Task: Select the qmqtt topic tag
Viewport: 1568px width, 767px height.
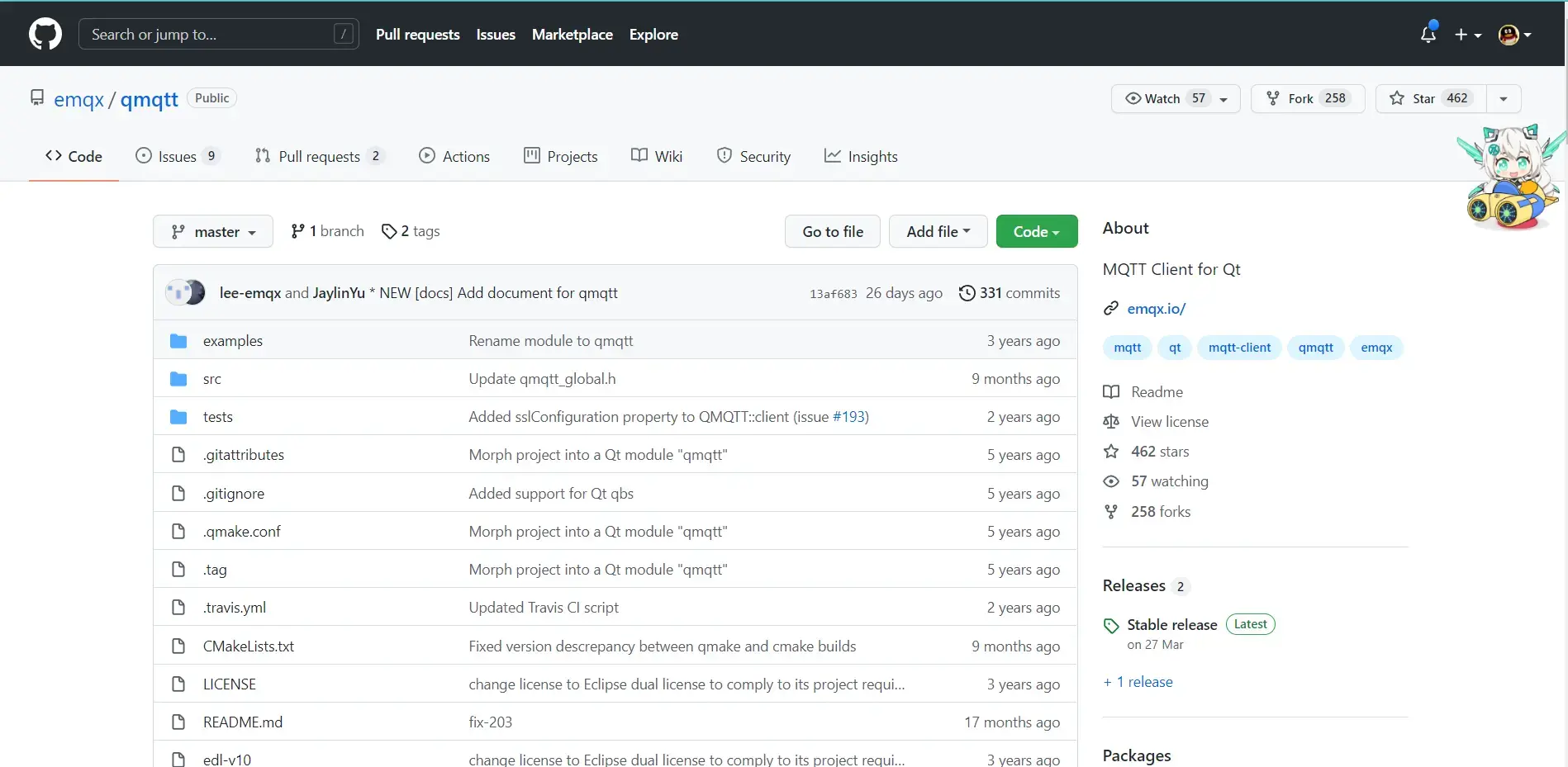Action: click(x=1315, y=348)
